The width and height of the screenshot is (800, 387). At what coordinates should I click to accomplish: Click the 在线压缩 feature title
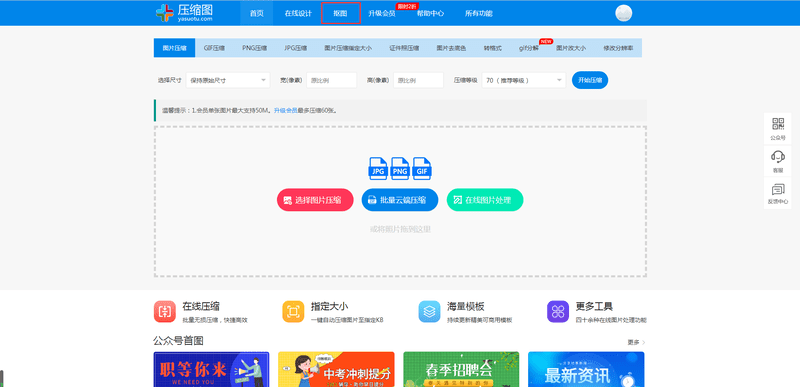[x=201, y=306]
